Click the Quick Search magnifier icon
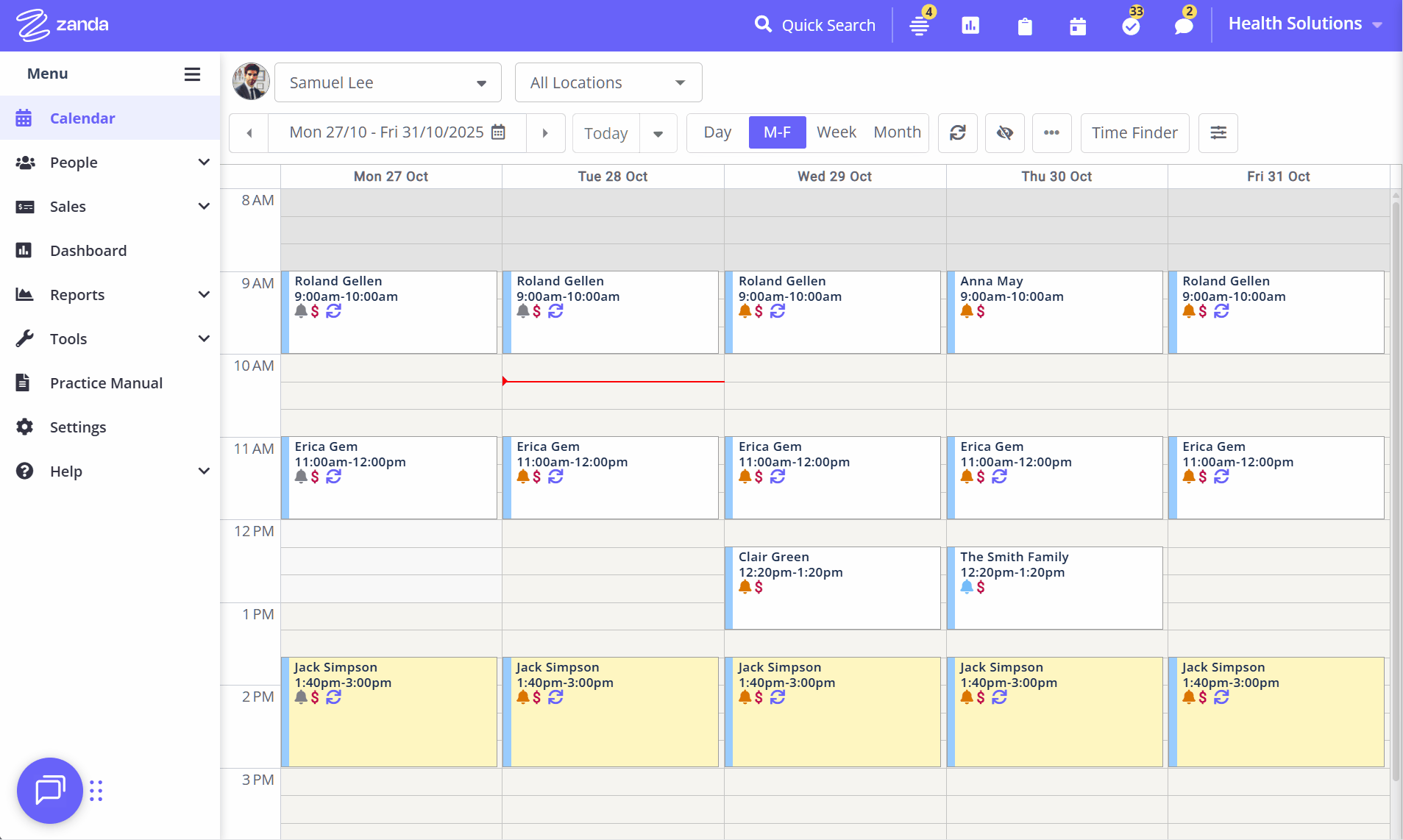Image resolution: width=1403 pixels, height=840 pixels. click(x=763, y=25)
